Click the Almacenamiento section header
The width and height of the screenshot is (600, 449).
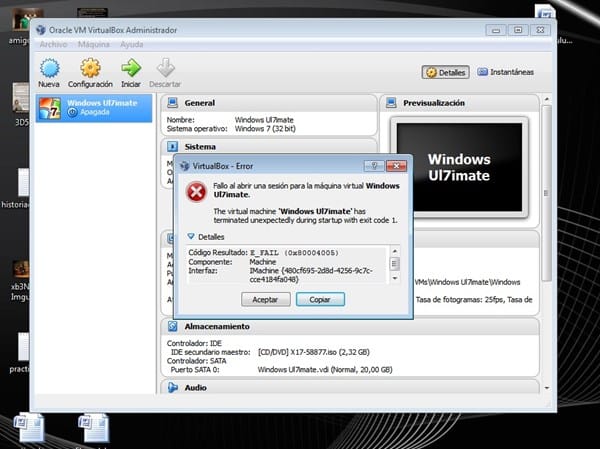(350, 326)
